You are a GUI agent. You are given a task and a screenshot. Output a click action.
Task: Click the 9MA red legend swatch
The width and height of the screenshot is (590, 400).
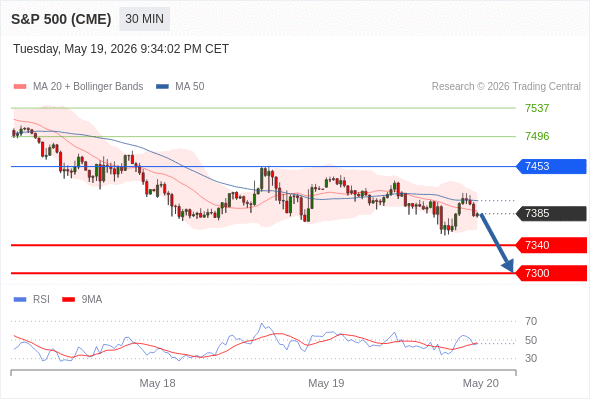click(x=68, y=300)
